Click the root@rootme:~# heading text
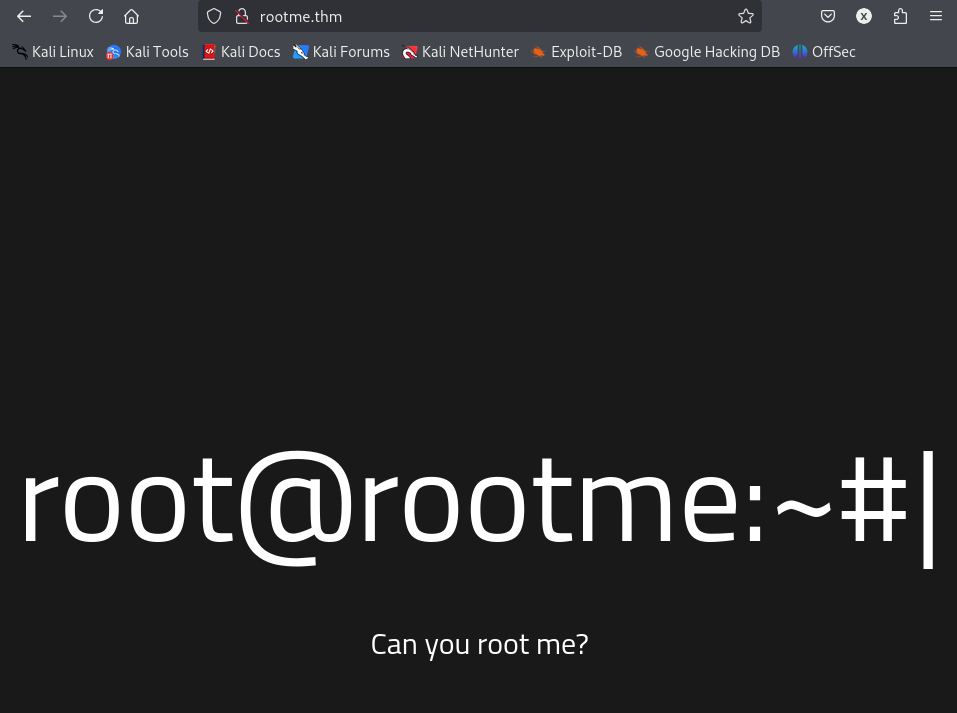The height and width of the screenshot is (713, 957). pos(478,509)
